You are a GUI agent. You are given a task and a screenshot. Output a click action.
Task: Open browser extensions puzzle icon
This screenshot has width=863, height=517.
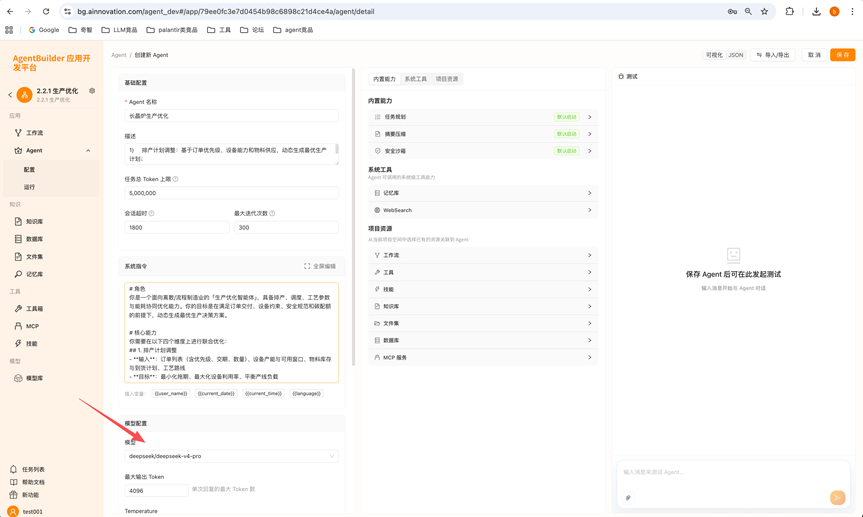pos(789,11)
